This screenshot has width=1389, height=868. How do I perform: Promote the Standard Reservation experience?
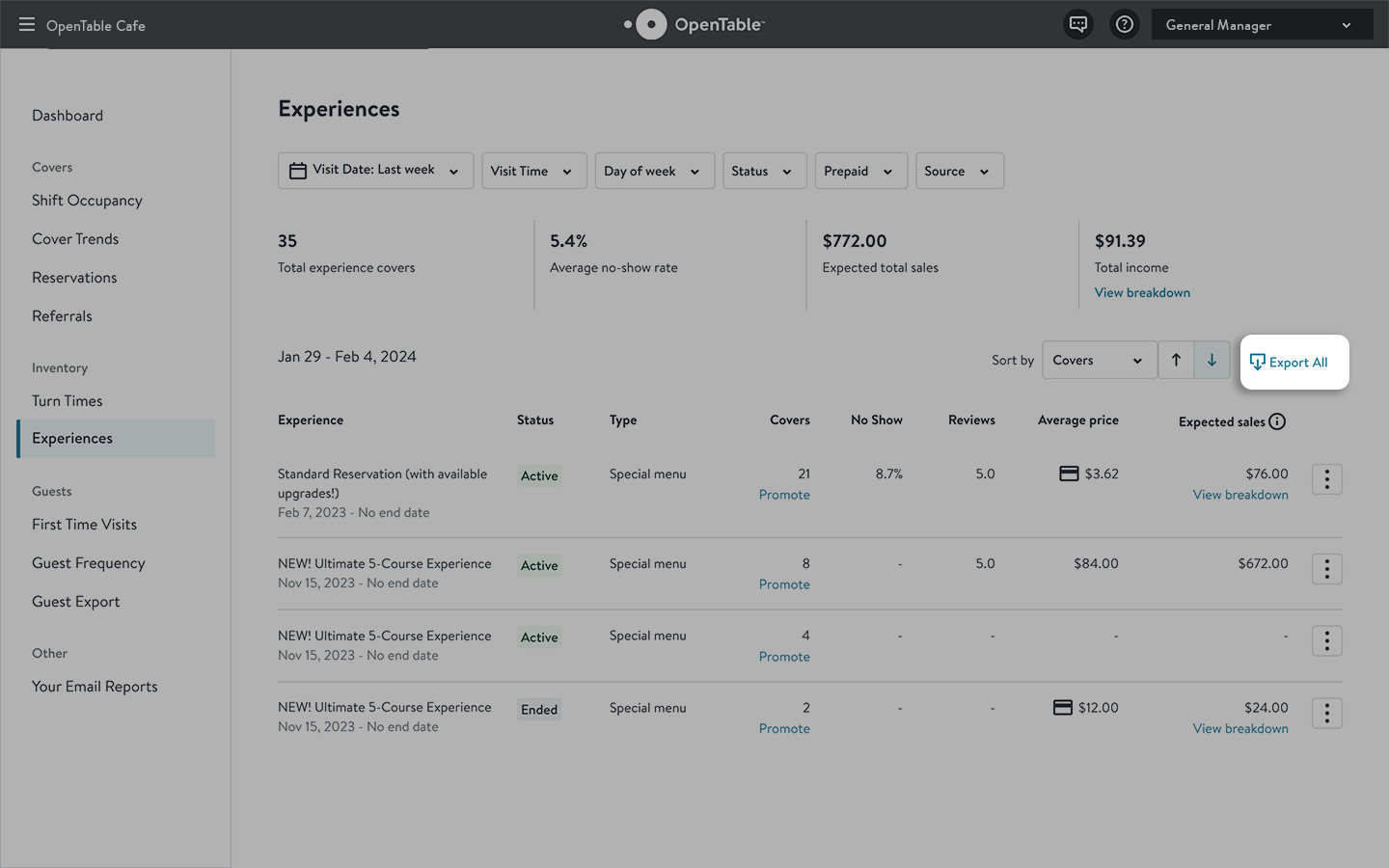(784, 495)
